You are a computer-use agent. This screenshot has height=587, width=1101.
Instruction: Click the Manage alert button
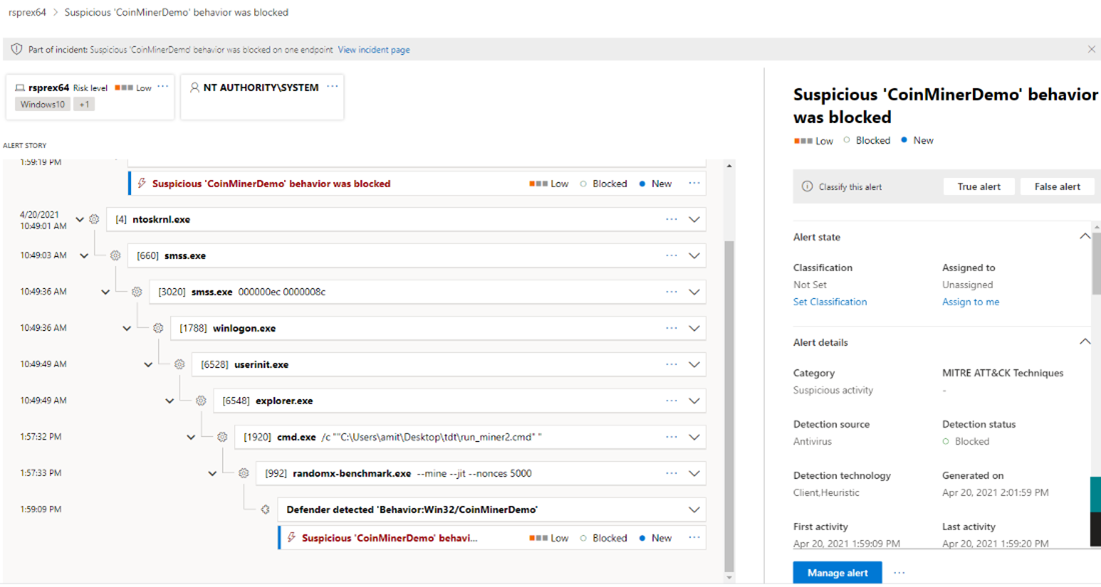pyautogui.click(x=837, y=571)
